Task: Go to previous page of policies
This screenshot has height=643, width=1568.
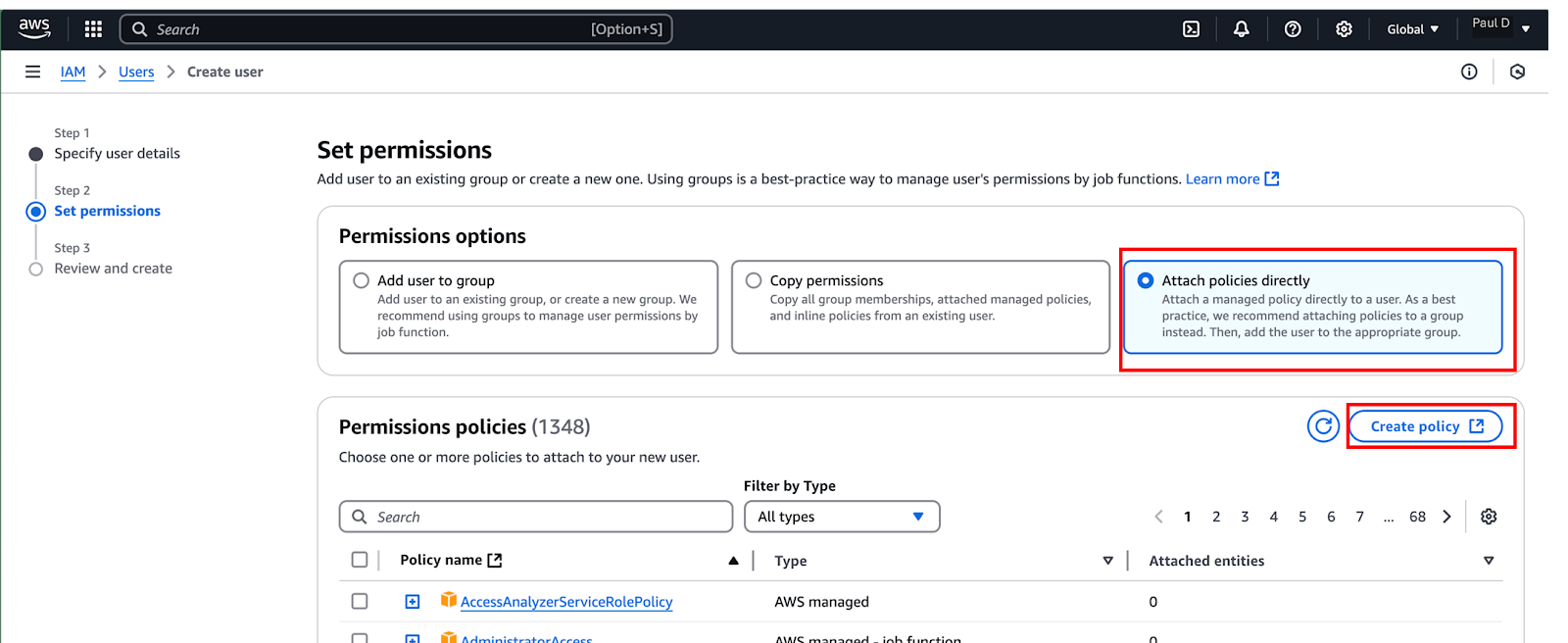Action: (1158, 517)
